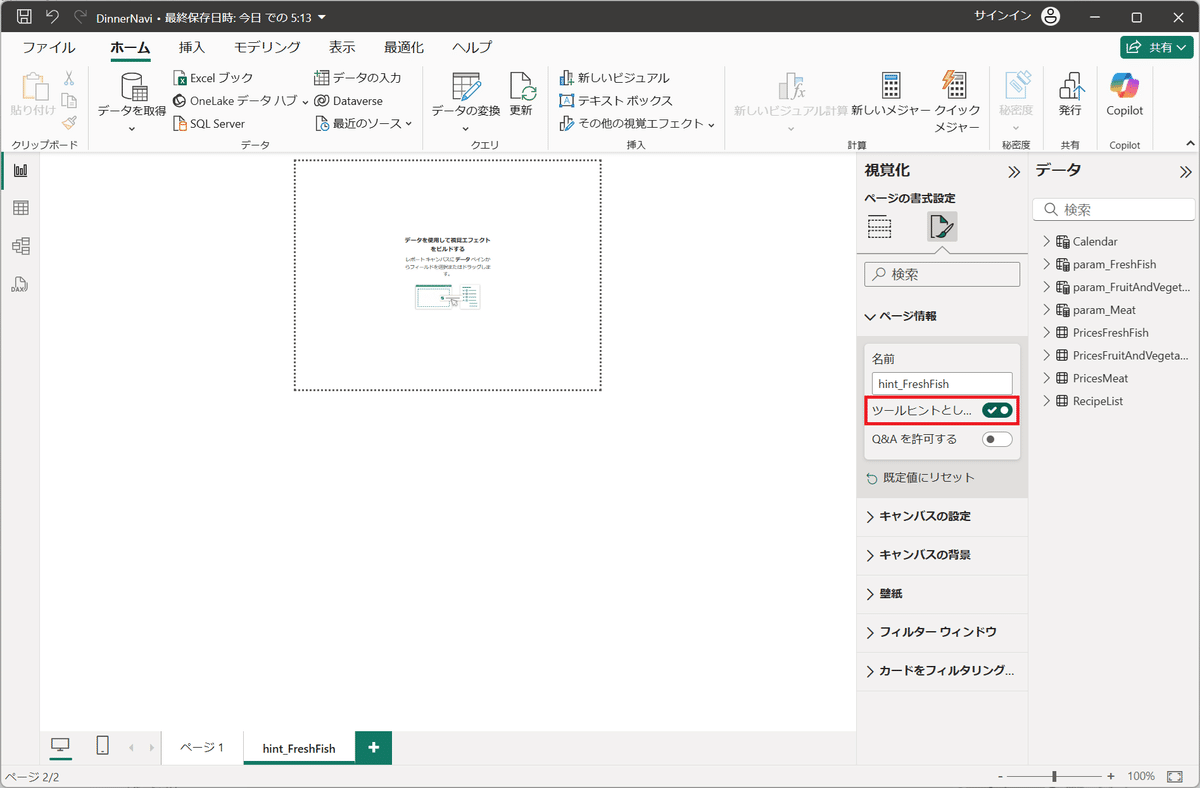
Task: Select build visual icon in 視覚化 pane
Action: coord(879,227)
